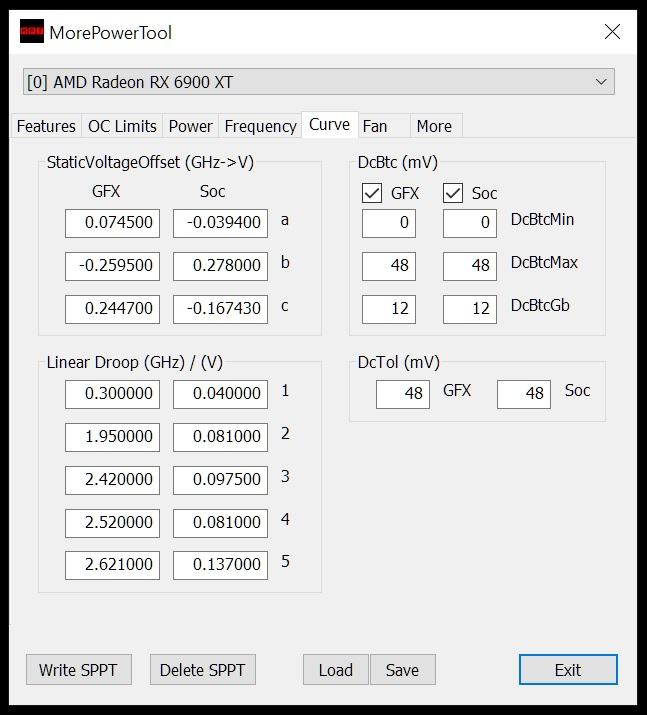Click the GFX coefficient c field 0.244700
The image size is (647, 715).
[x=112, y=309]
